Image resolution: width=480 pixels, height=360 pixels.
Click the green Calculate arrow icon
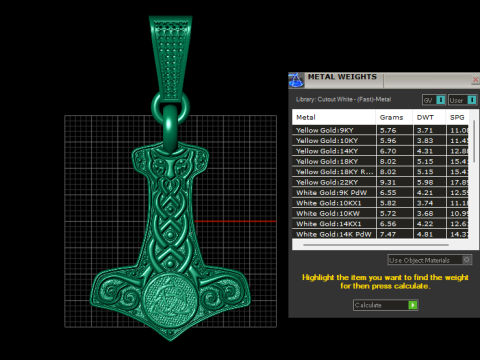(413, 305)
